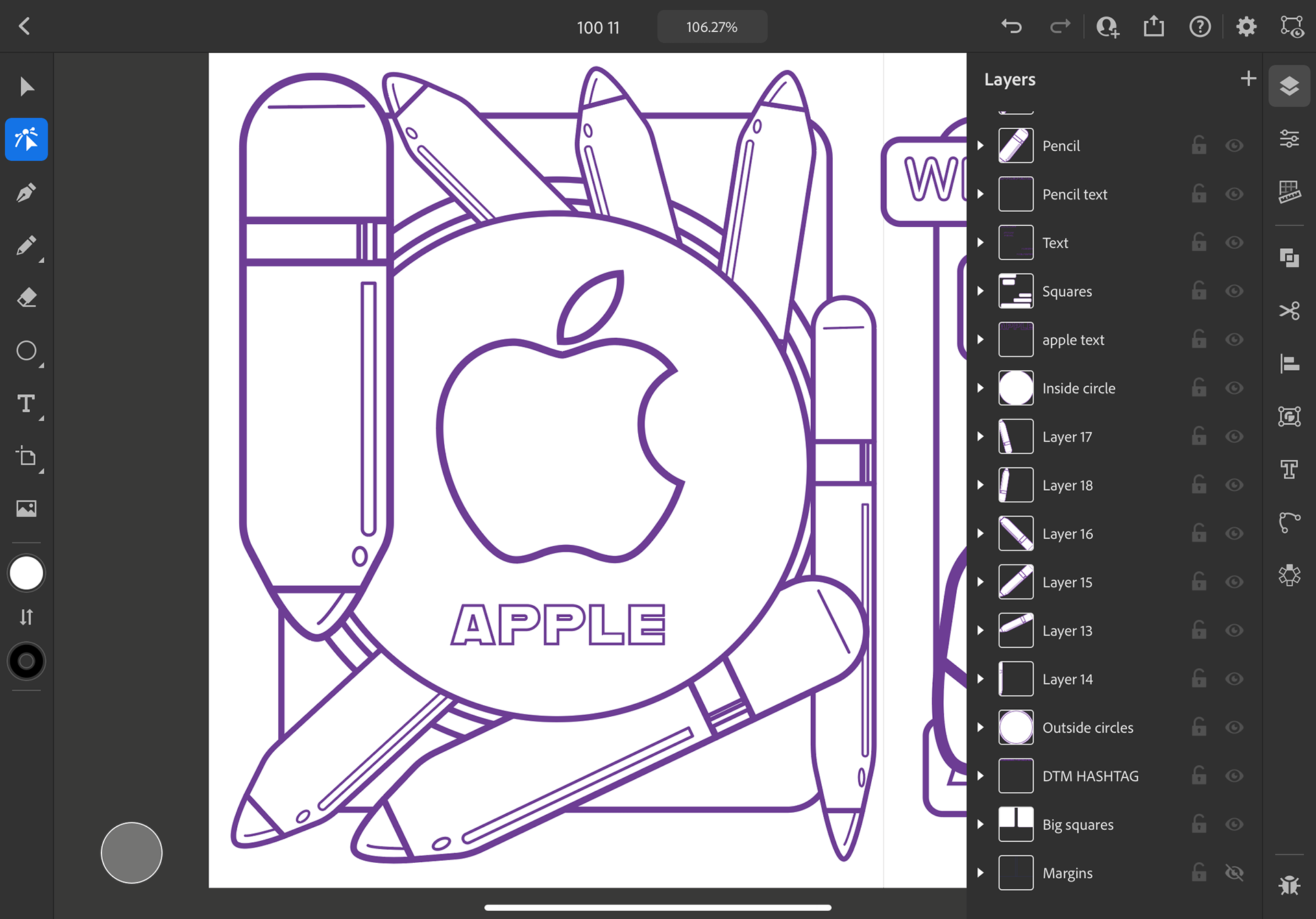
Task: Add a new layer with plus button
Action: click(1248, 79)
